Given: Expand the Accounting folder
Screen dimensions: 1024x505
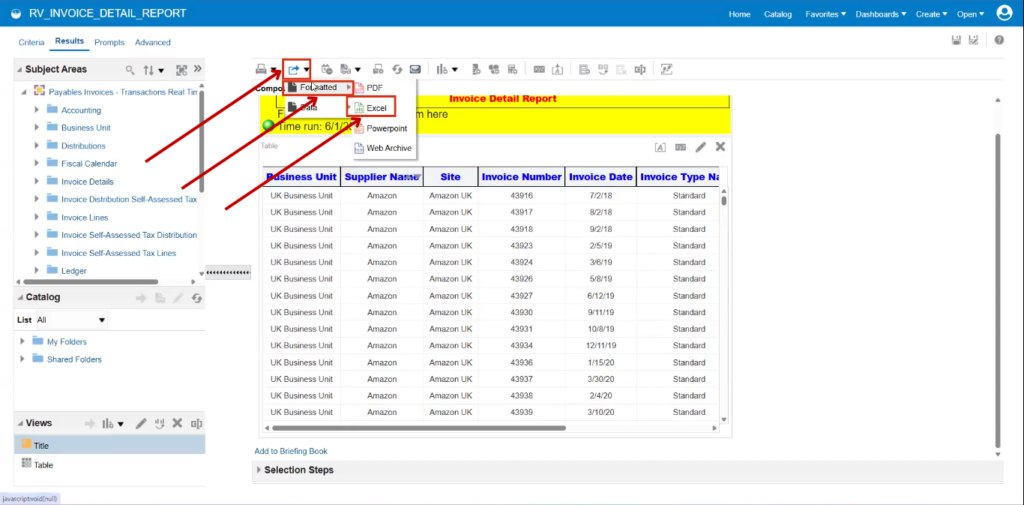Looking at the screenshot, I should click(x=37, y=110).
